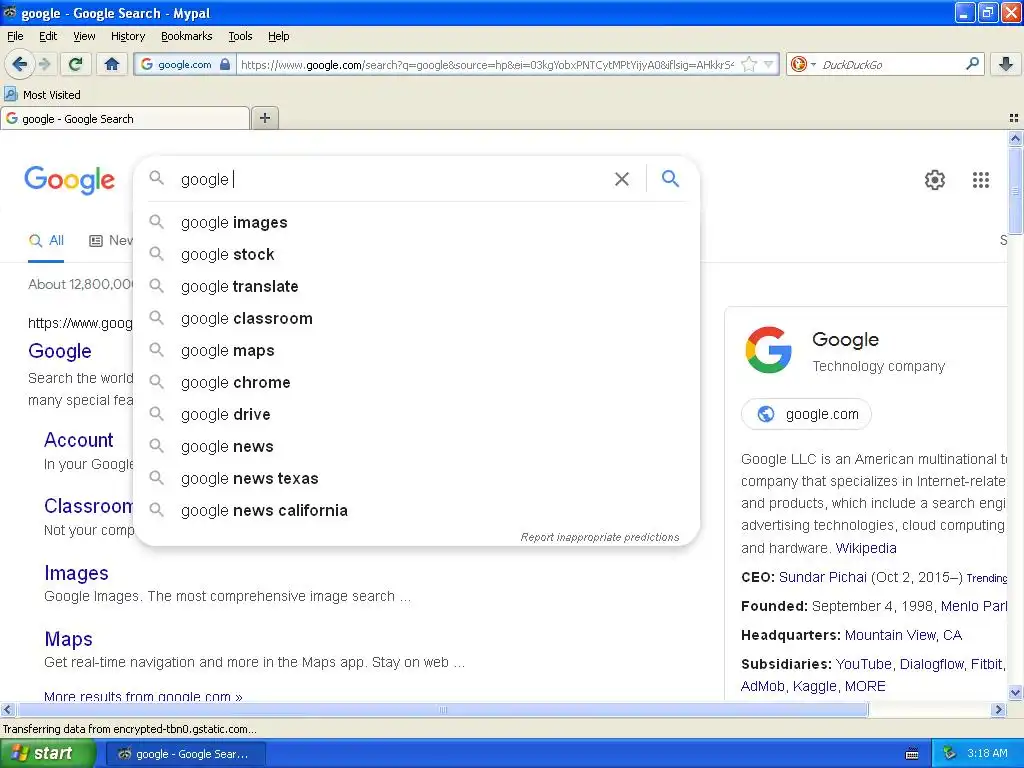Screen dimensions: 1024x768
Task: Click the YouTube subsidiary link
Action: (x=863, y=664)
